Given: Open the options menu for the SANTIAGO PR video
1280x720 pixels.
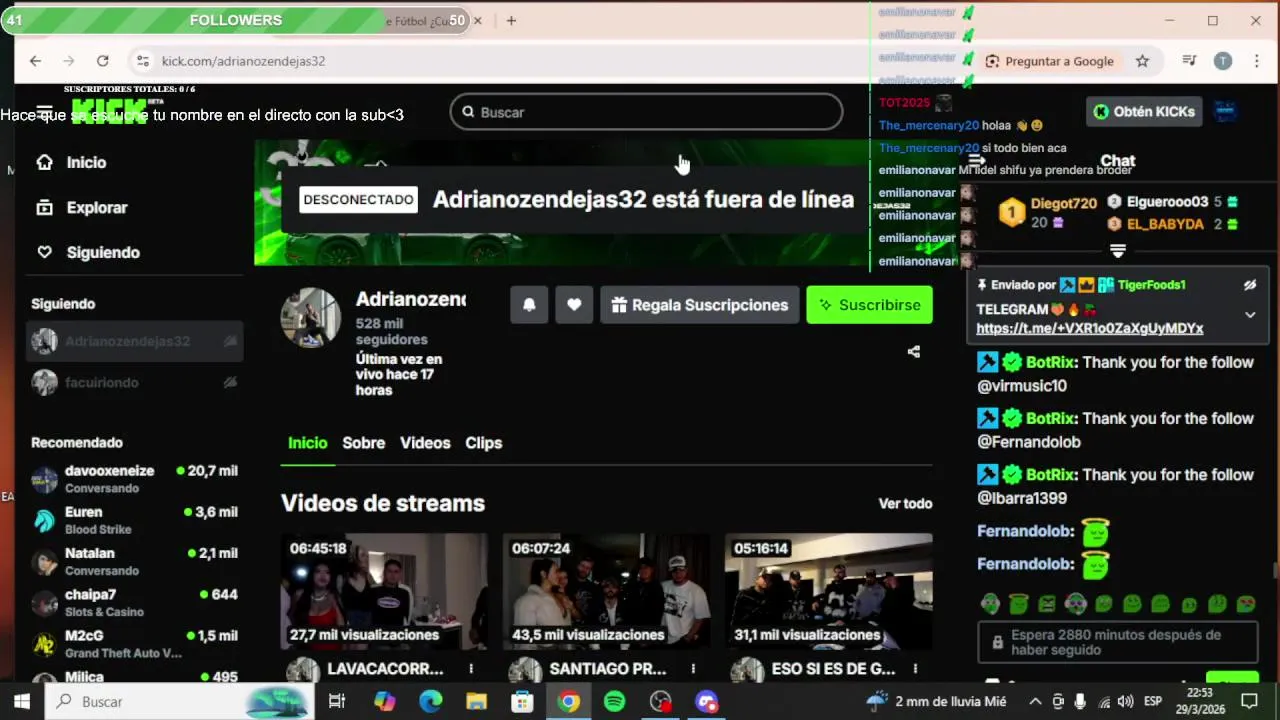Looking at the screenshot, I should 693,669.
